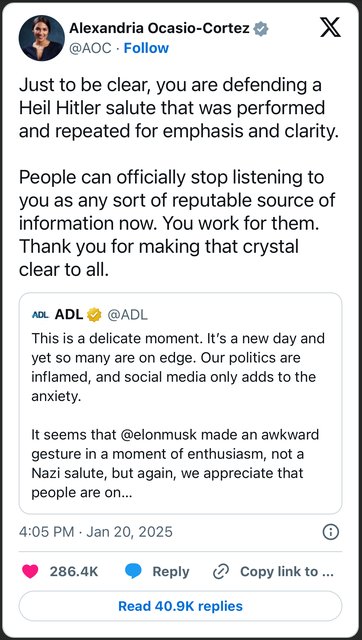Open the quoted ADL tweet card
Viewport: 362px width, 640px height.
click(180, 403)
